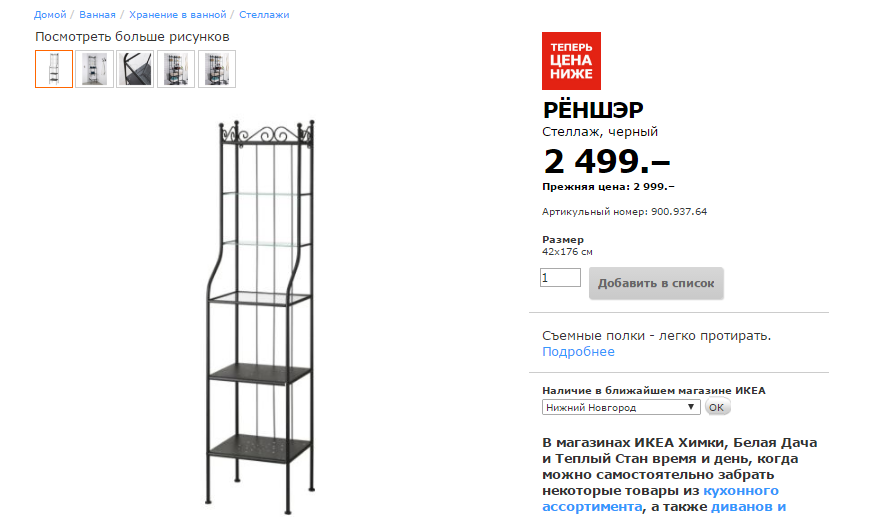Click the РЁНШЭР product title

coord(593,110)
